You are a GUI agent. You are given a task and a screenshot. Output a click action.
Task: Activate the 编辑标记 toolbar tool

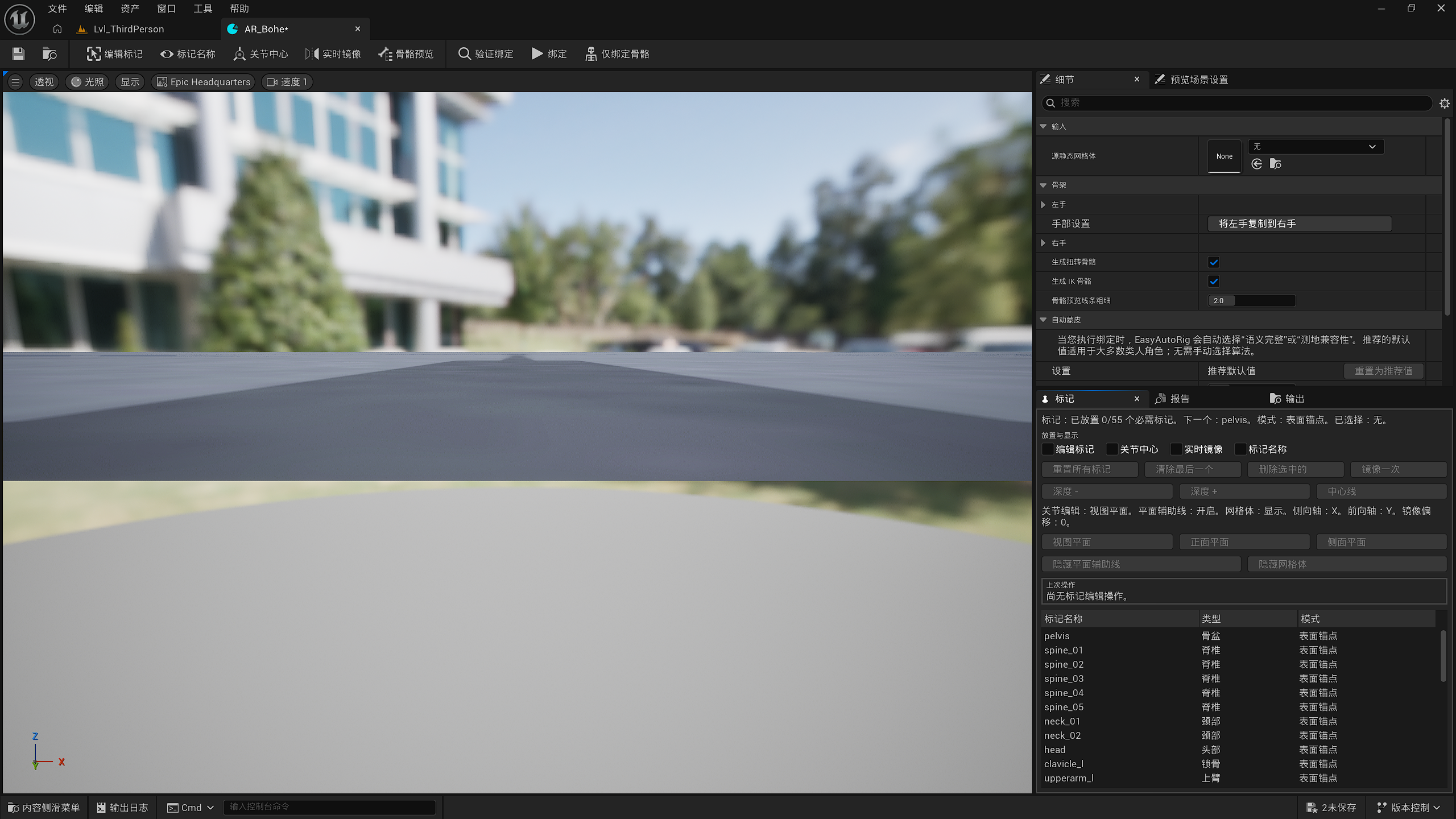(114, 54)
